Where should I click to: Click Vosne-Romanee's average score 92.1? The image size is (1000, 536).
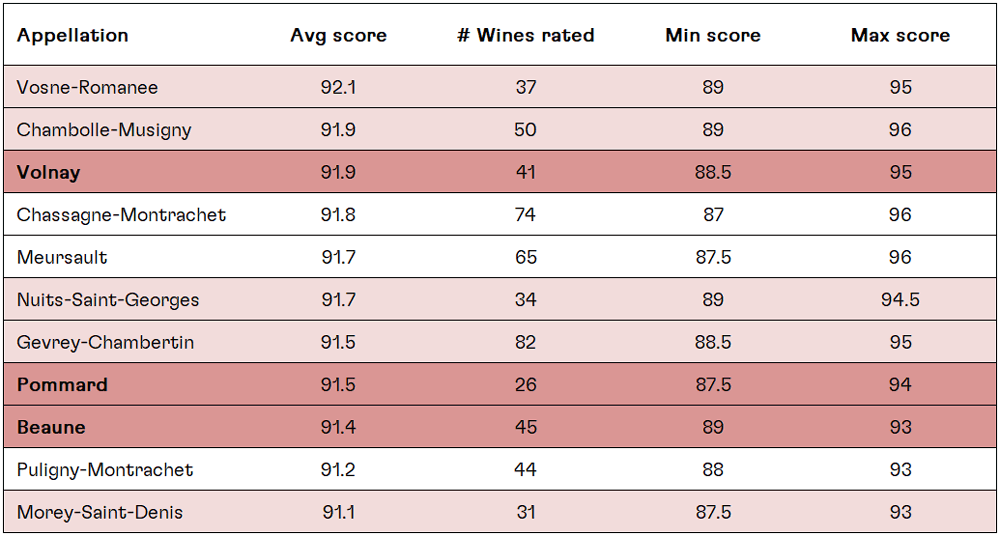338,88
